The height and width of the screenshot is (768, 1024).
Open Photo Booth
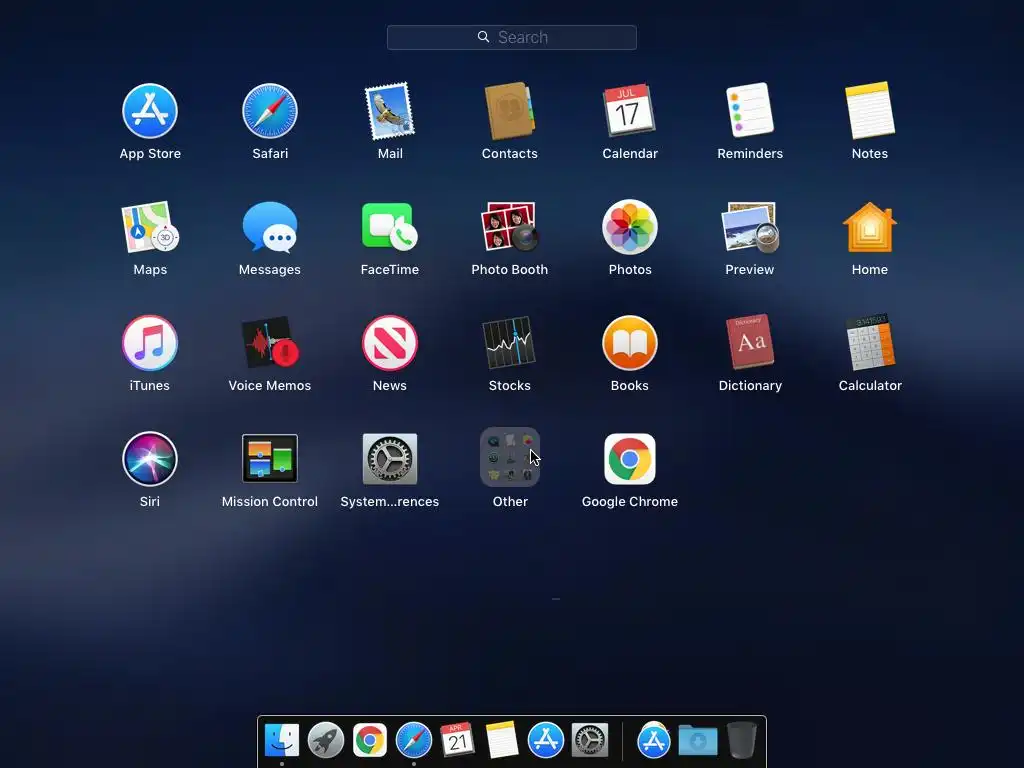509,227
